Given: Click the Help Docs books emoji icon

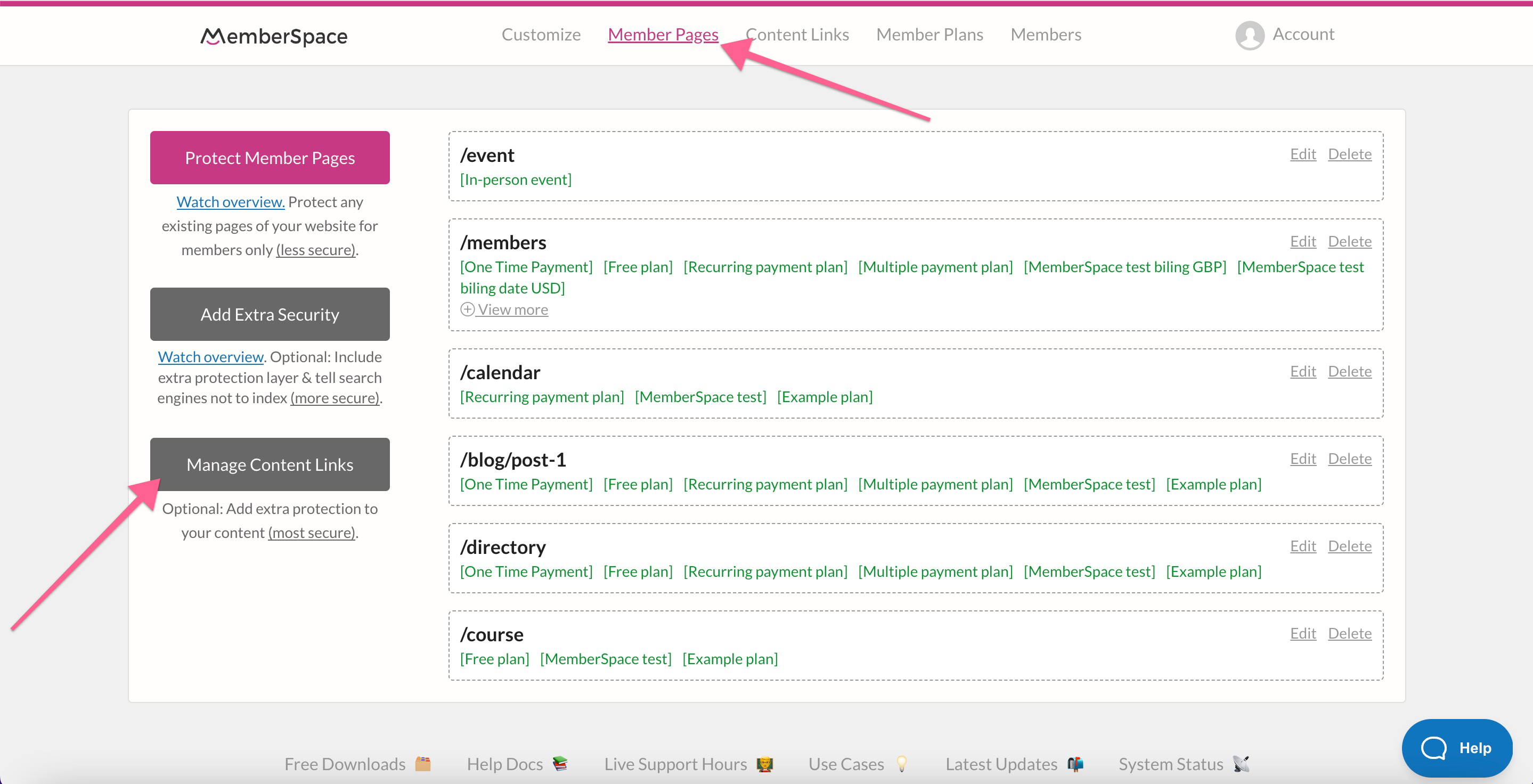Looking at the screenshot, I should tap(560, 764).
